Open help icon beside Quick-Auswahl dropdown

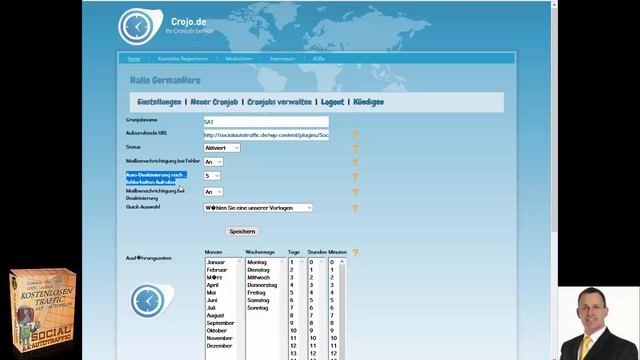click(355, 208)
